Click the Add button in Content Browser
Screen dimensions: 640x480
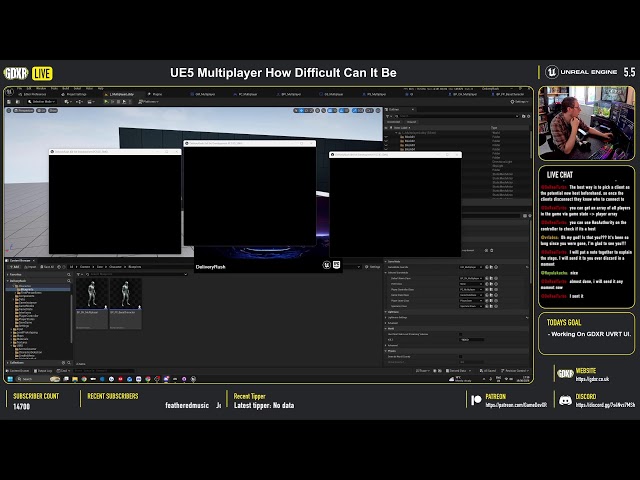pyautogui.click(x=14, y=267)
